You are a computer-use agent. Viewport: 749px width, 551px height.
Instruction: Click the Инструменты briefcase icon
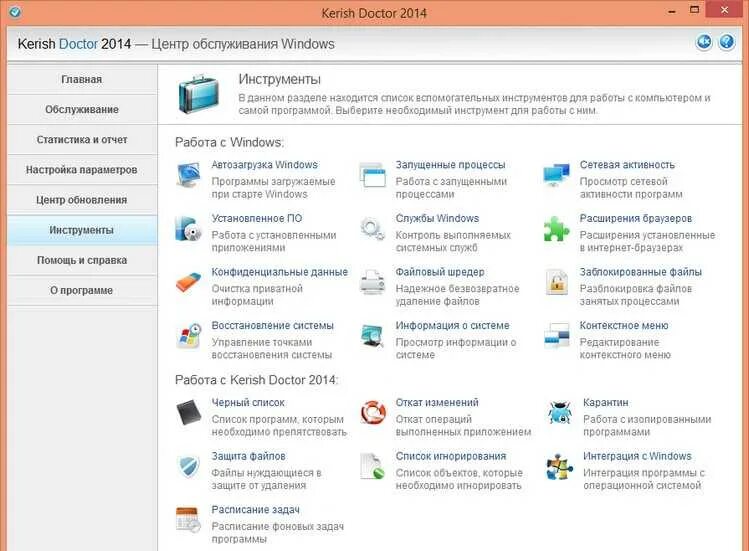[x=199, y=95]
